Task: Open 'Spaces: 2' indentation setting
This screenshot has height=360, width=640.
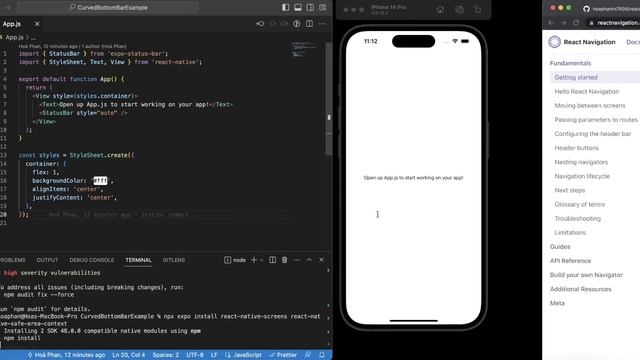Action: coord(166,355)
